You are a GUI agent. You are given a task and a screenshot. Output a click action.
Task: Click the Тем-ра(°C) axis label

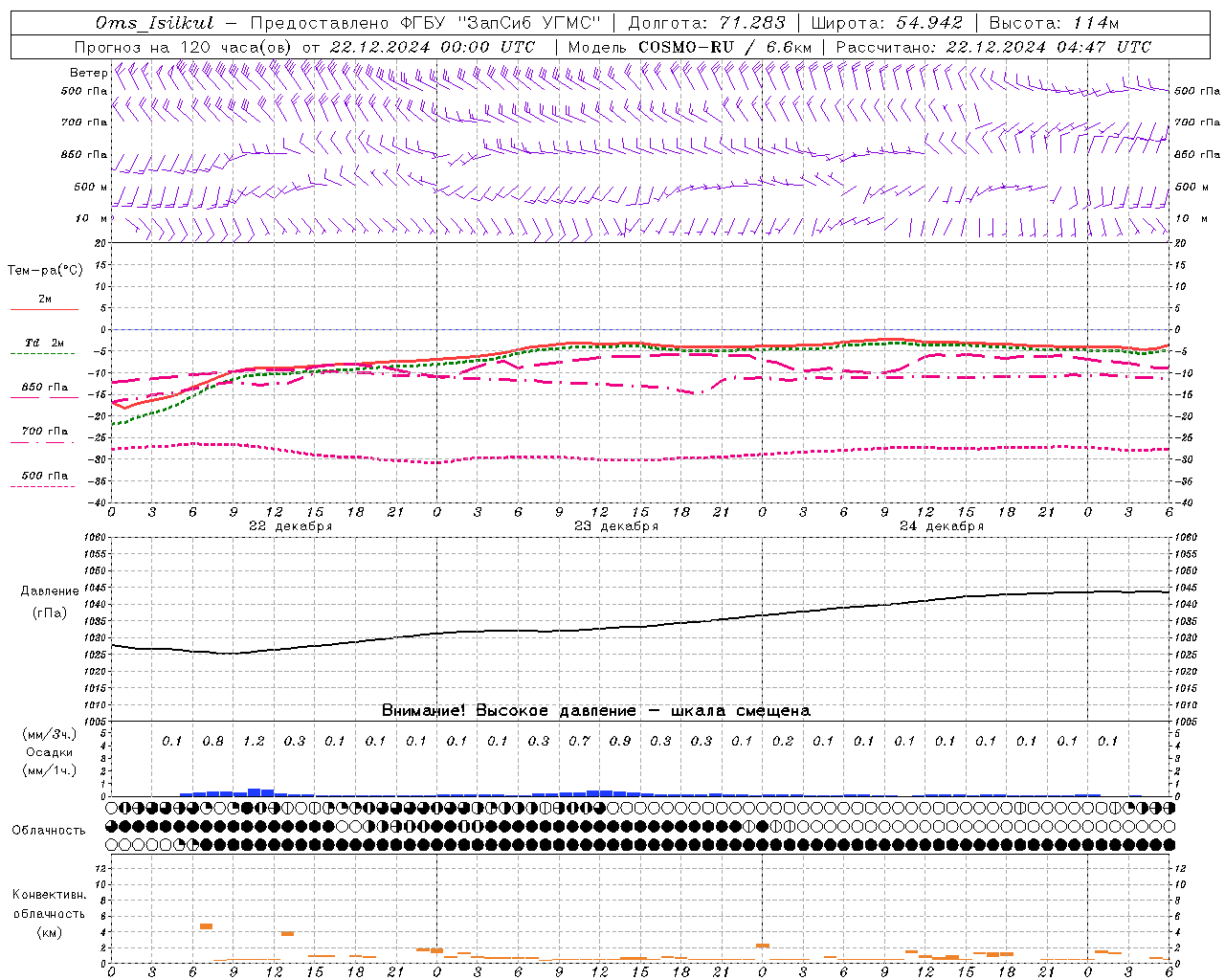[x=45, y=270]
